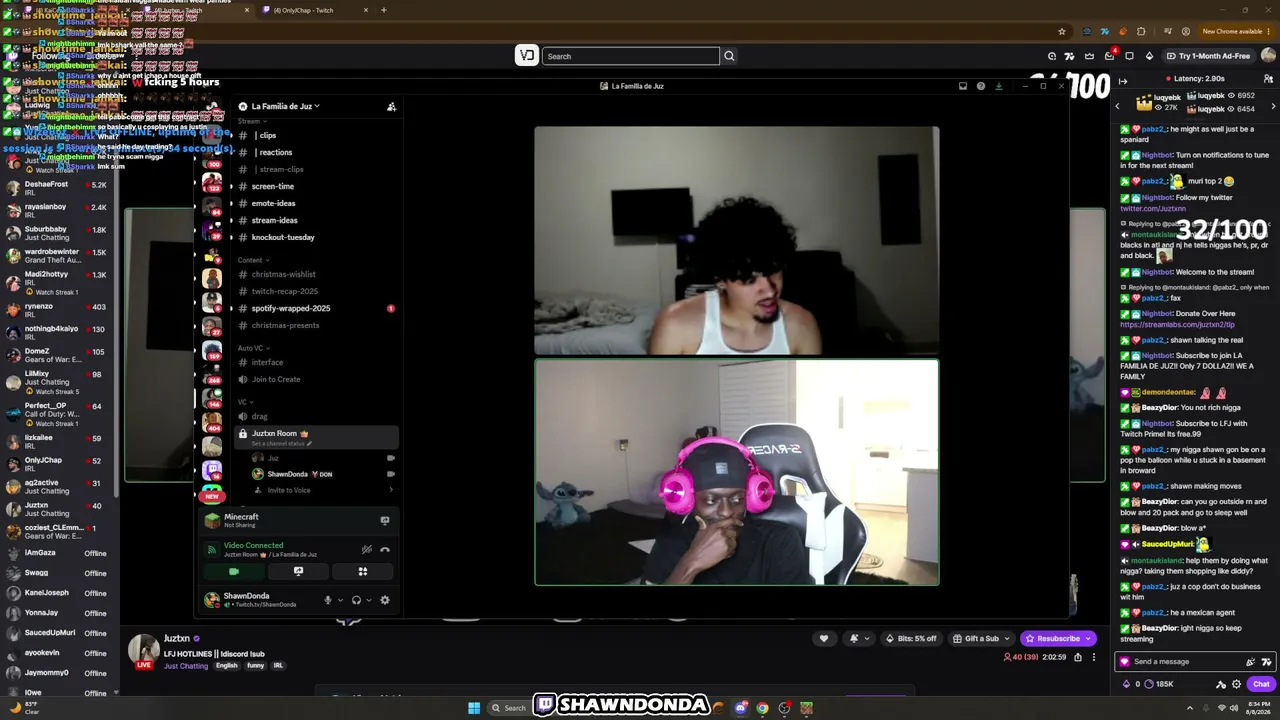This screenshot has height=720, width=1280.
Task: Stream Minecraft from the activity panel
Action: 385,520
